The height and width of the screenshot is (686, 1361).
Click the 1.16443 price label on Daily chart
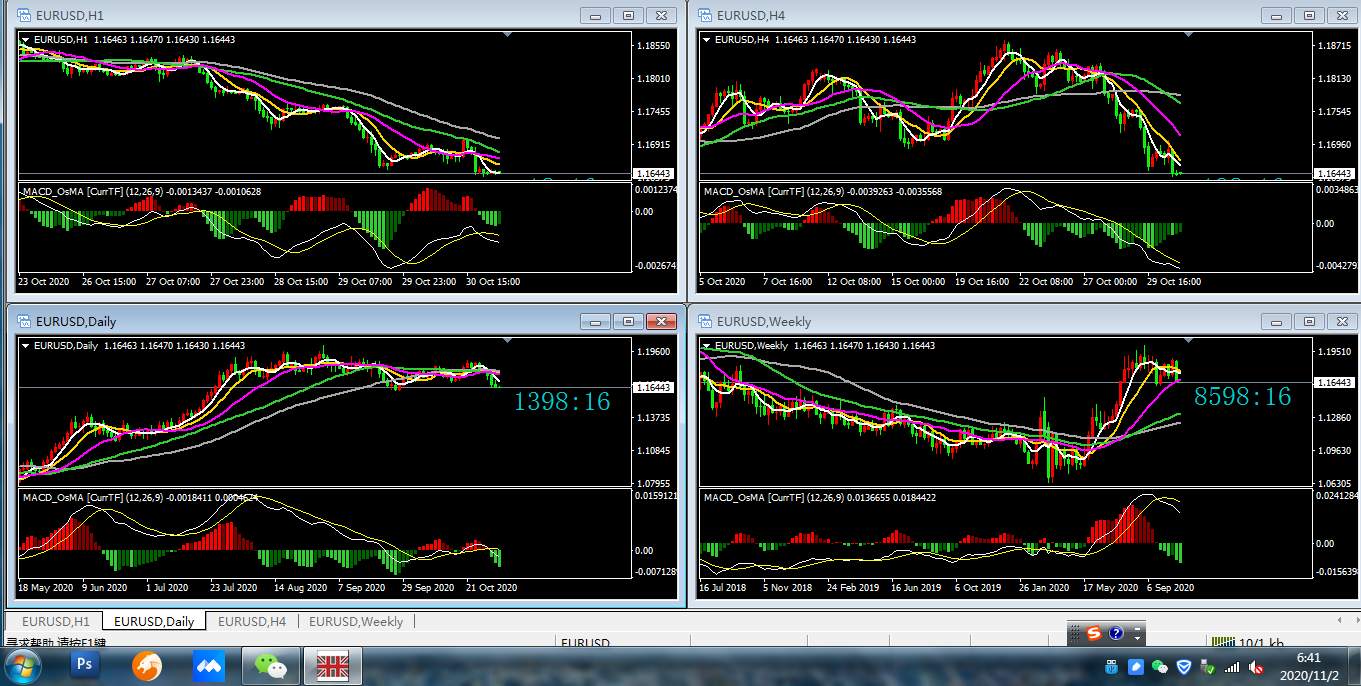[653, 387]
